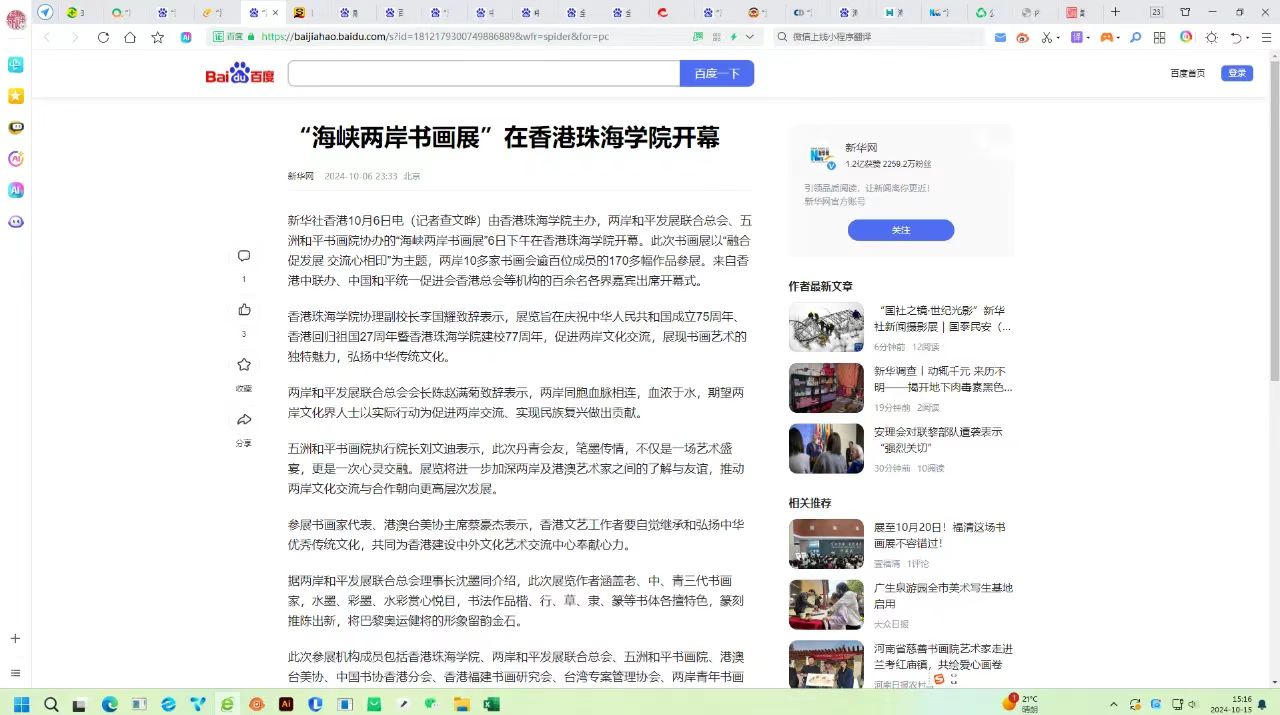Open the apps grid icon in toolbar

tap(1160, 37)
